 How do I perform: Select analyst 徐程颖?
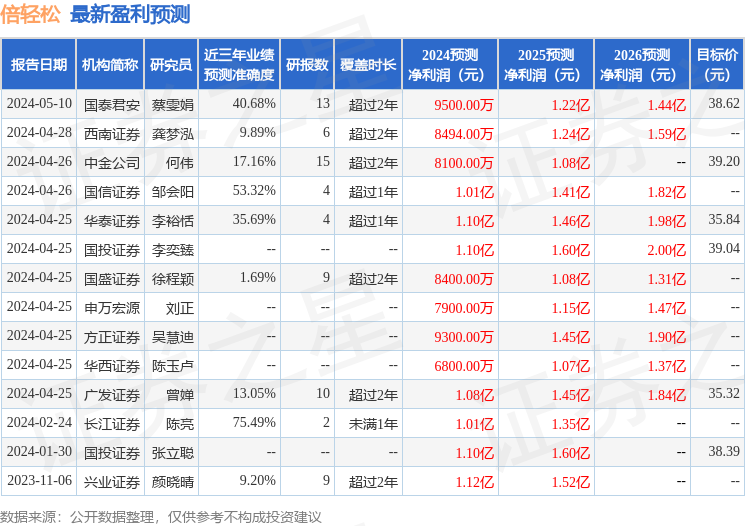point(172,279)
